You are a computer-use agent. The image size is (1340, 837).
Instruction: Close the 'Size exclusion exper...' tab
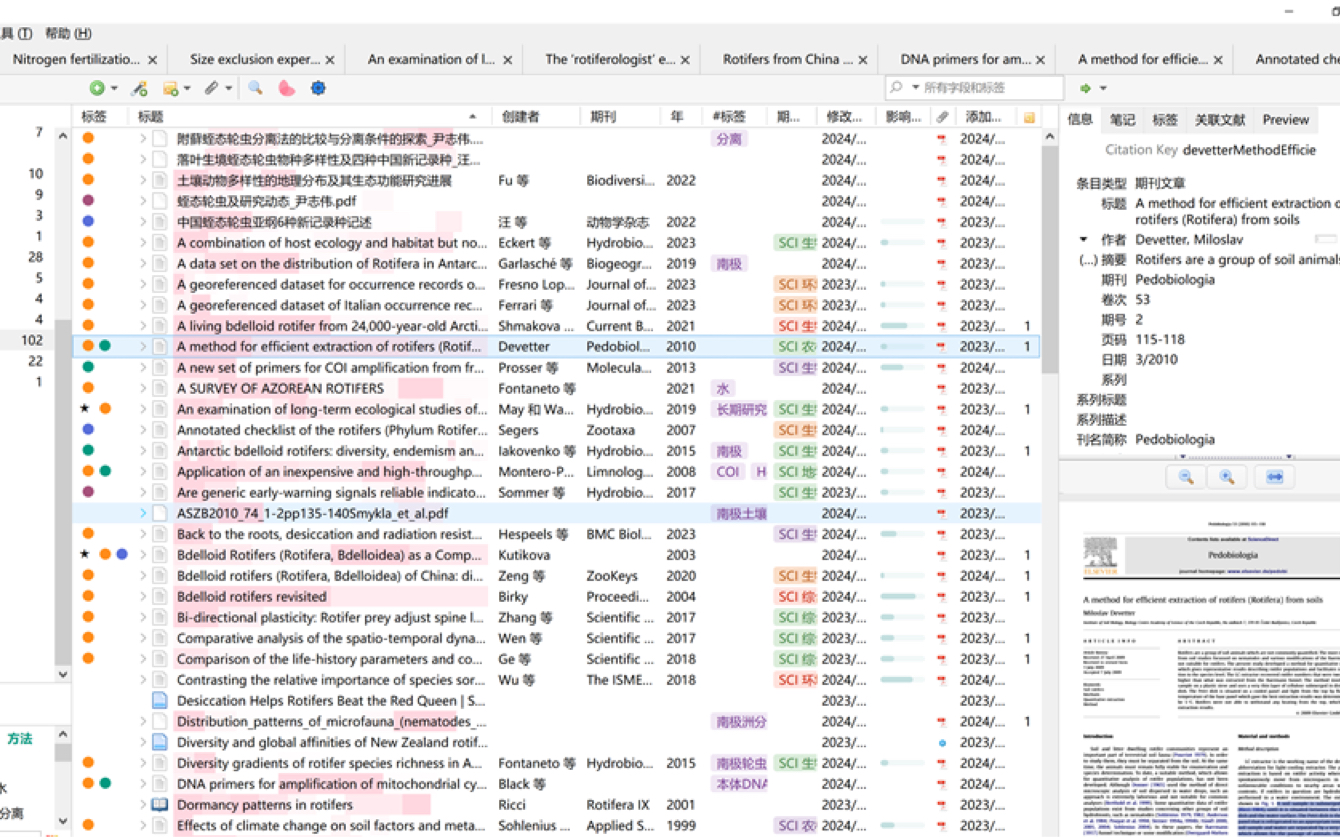330,60
